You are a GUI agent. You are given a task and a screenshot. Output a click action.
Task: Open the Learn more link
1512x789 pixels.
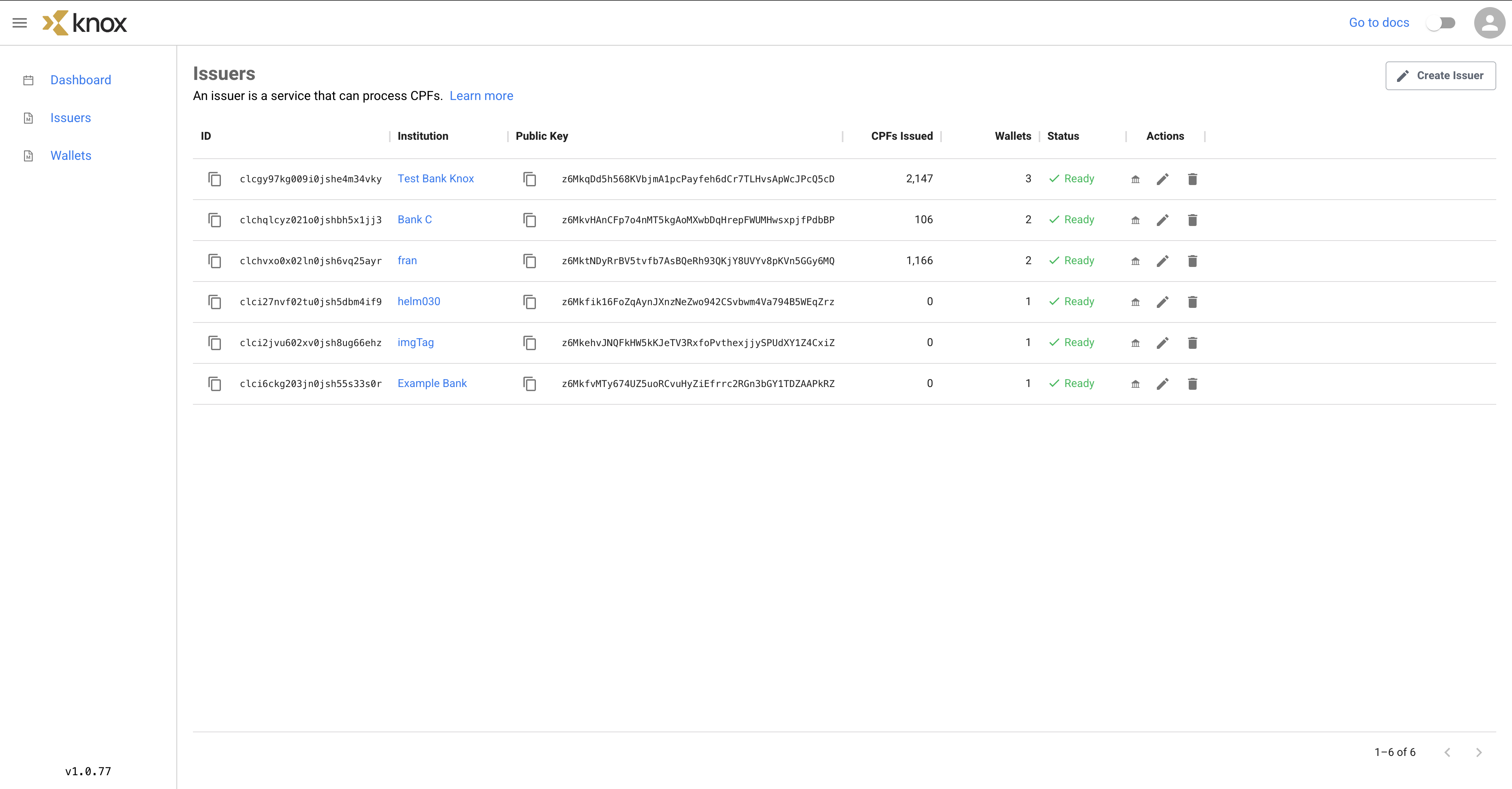click(x=481, y=96)
